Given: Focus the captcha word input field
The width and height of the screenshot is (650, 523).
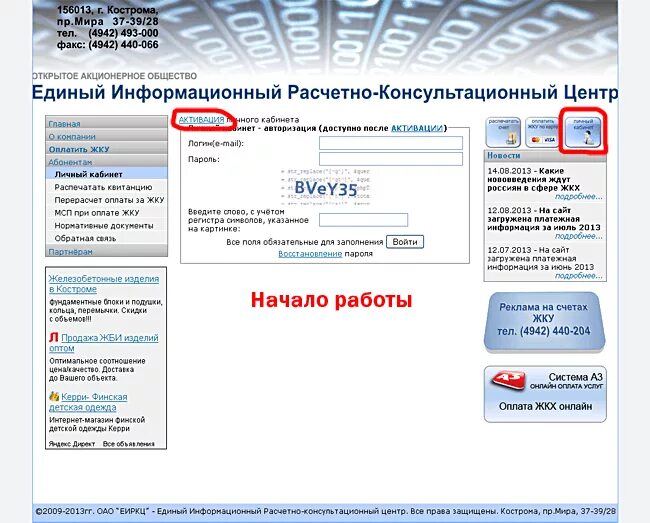Looking at the screenshot, I should 364,220.
